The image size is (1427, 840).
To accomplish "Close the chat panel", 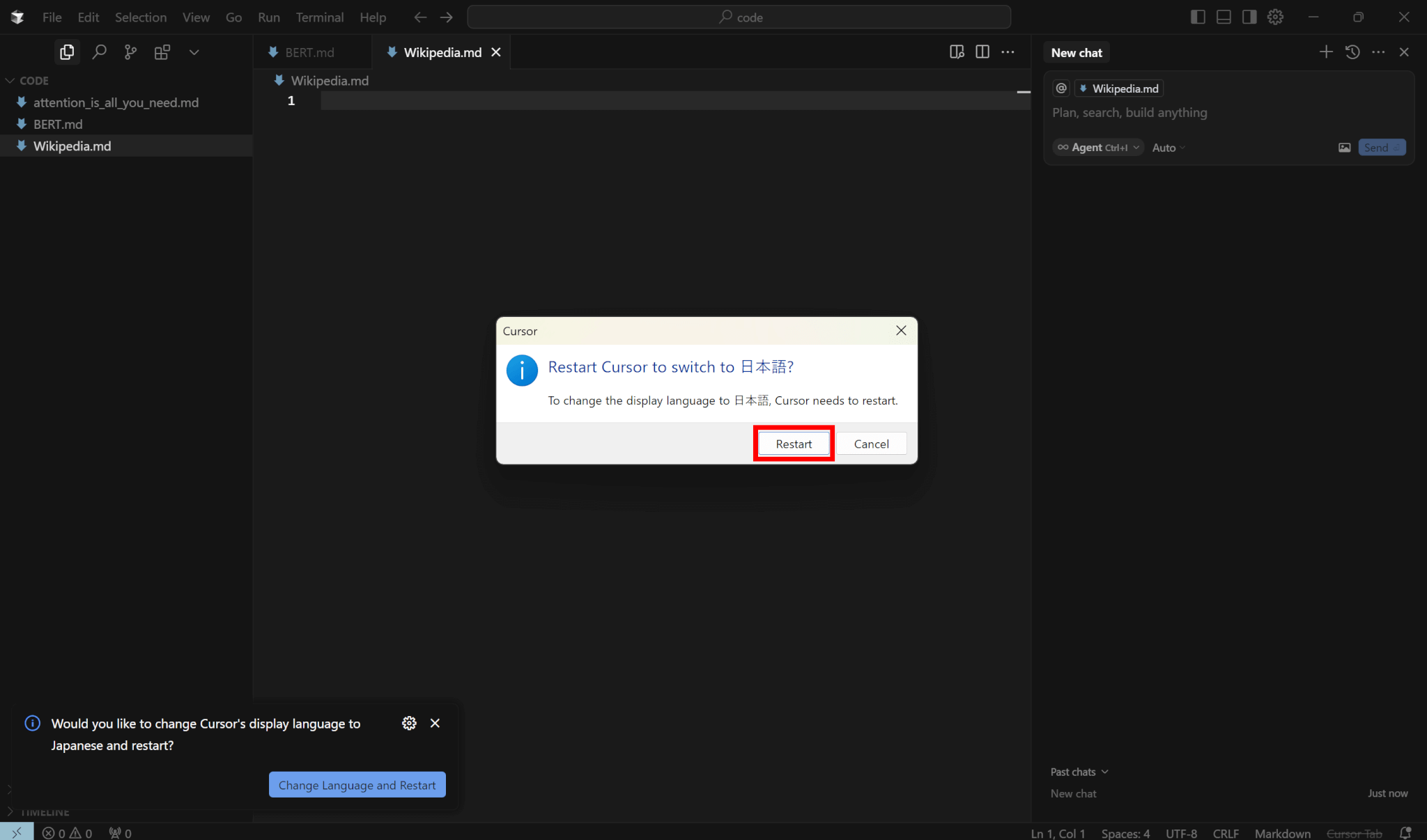I will [1404, 52].
